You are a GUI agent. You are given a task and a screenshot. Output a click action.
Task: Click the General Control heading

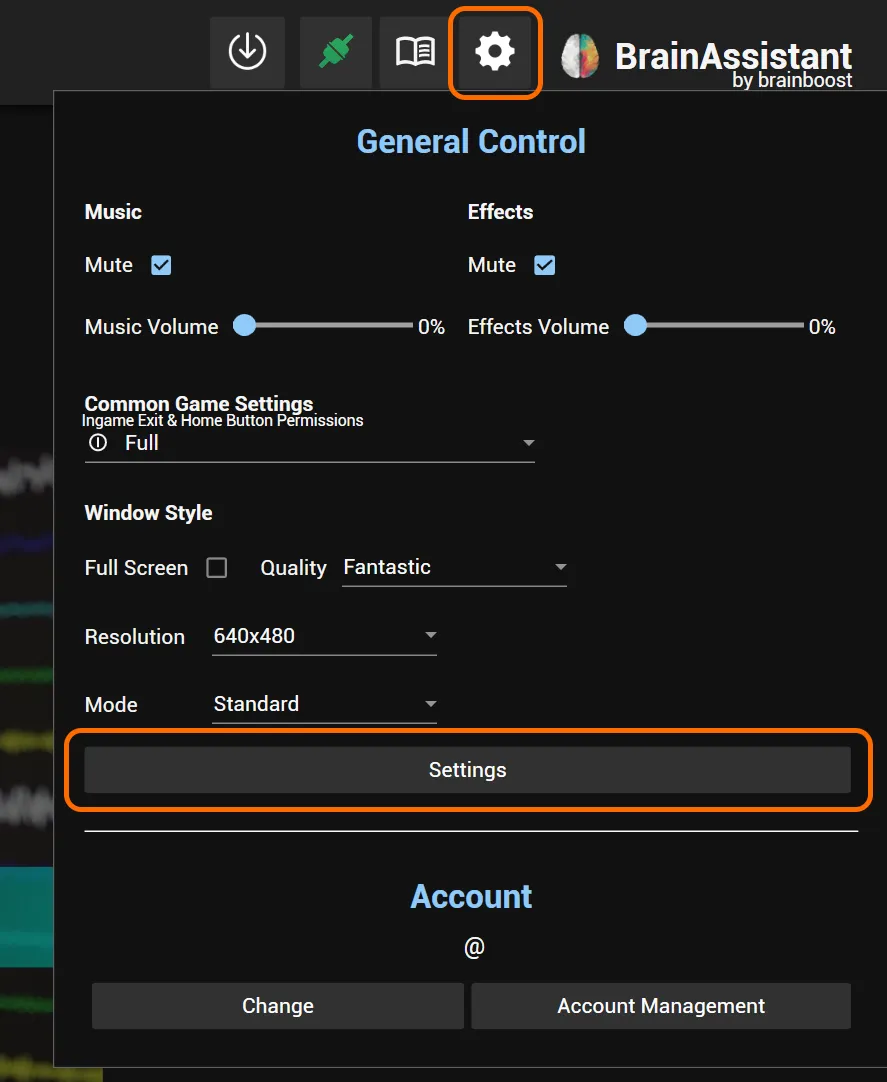pyautogui.click(x=471, y=141)
